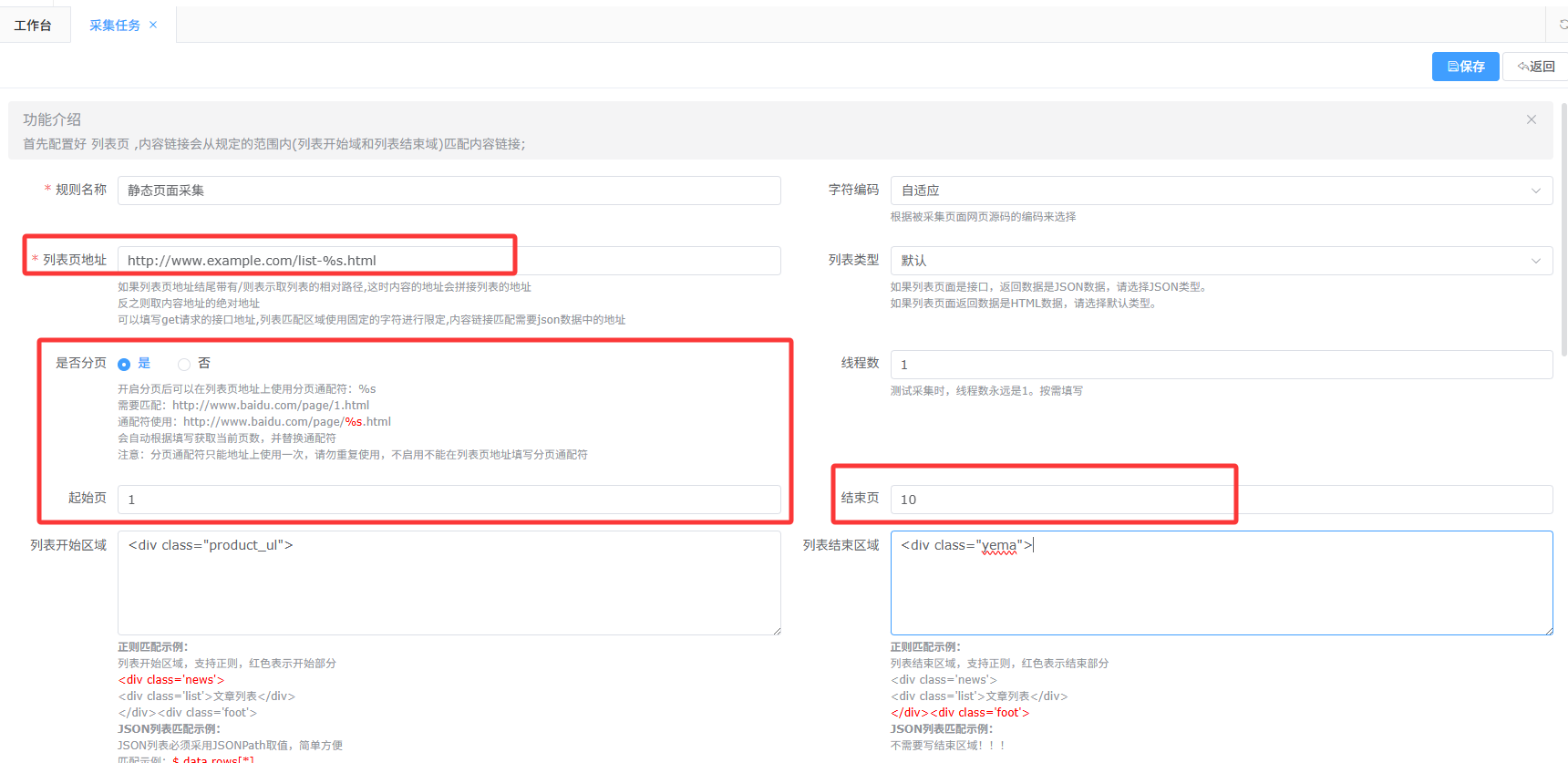Click the 线程数 input field
Image resolution: width=1568 pixels, height=763 pixels.
click(1221, 365)
